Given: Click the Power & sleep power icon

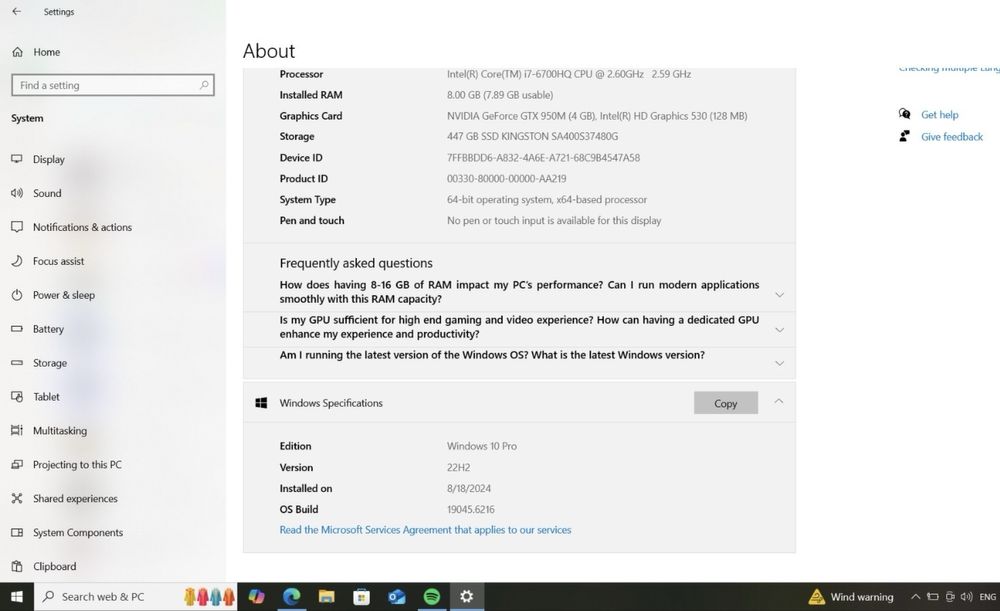Looking at the screenshot, I should click(x=17, y=295).
